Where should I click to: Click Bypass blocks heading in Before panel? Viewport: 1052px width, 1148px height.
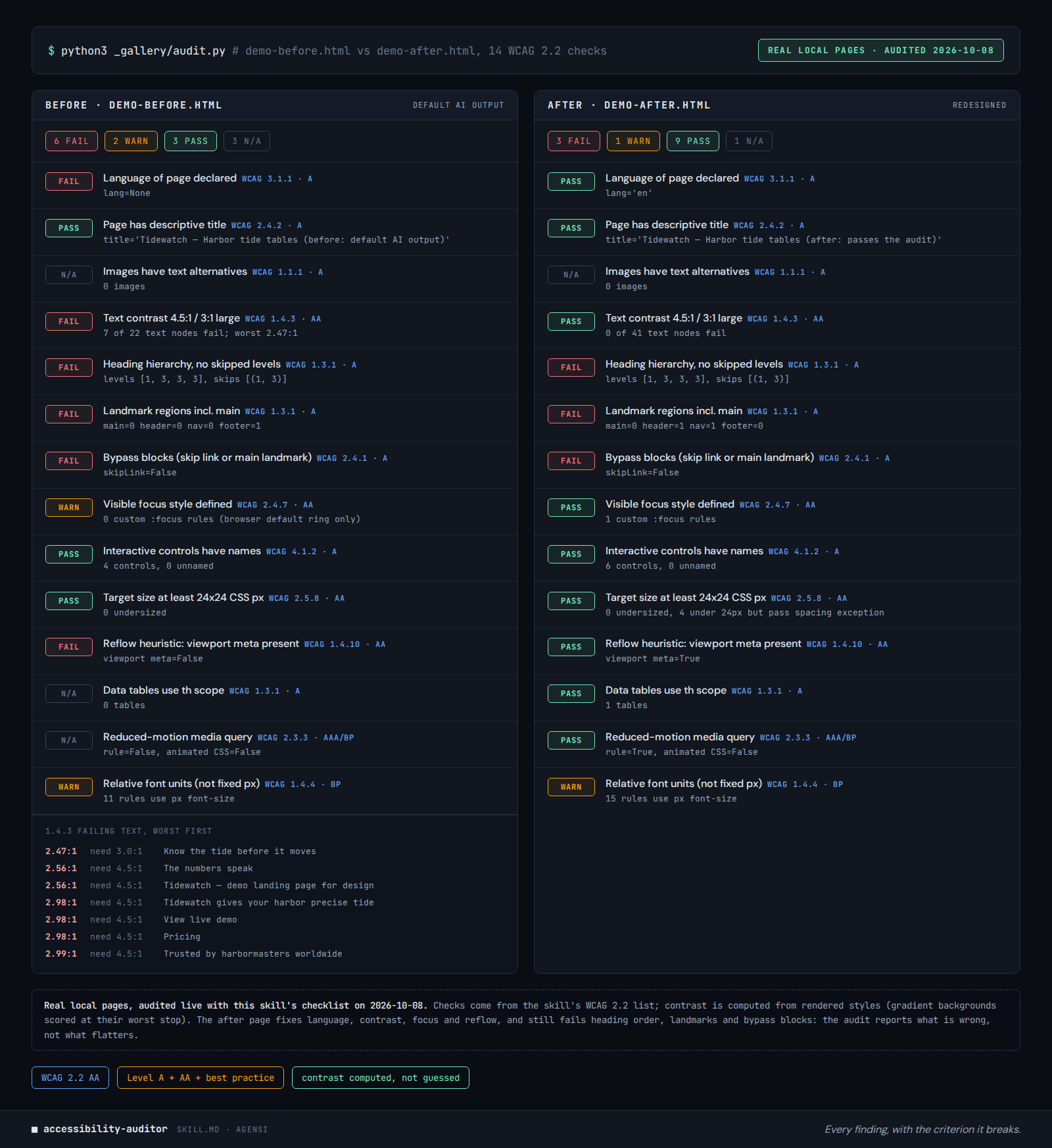(x=207, y=458)
